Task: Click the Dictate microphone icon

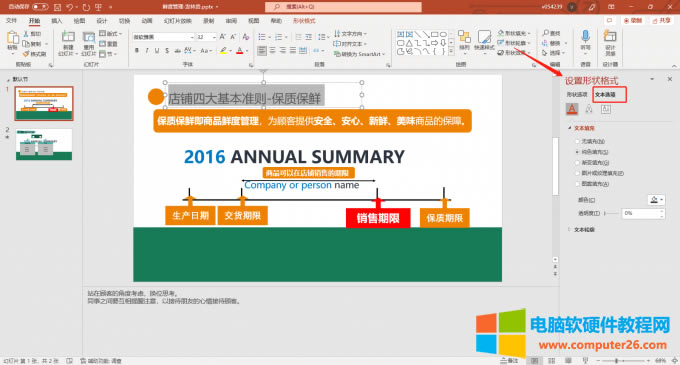Action: coord(585,36)
